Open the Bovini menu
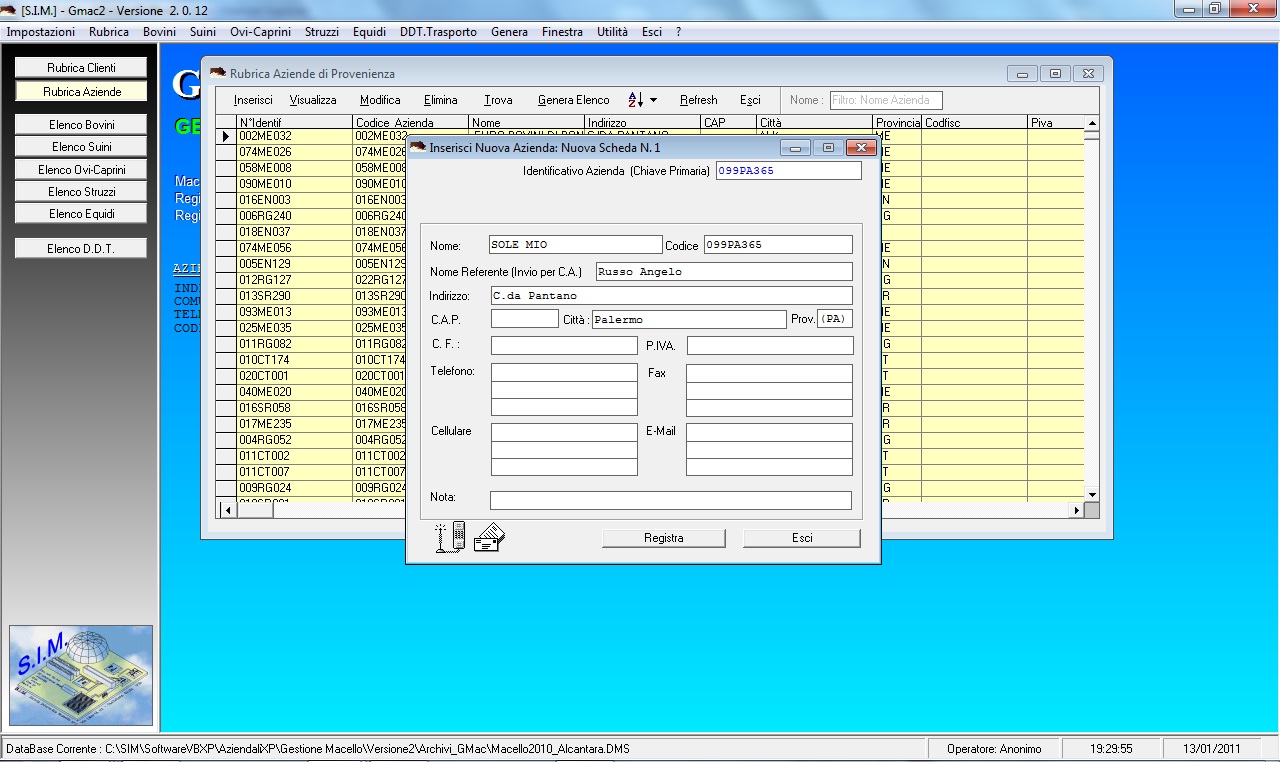This screenshot has width=1280, height=762. 160,32
